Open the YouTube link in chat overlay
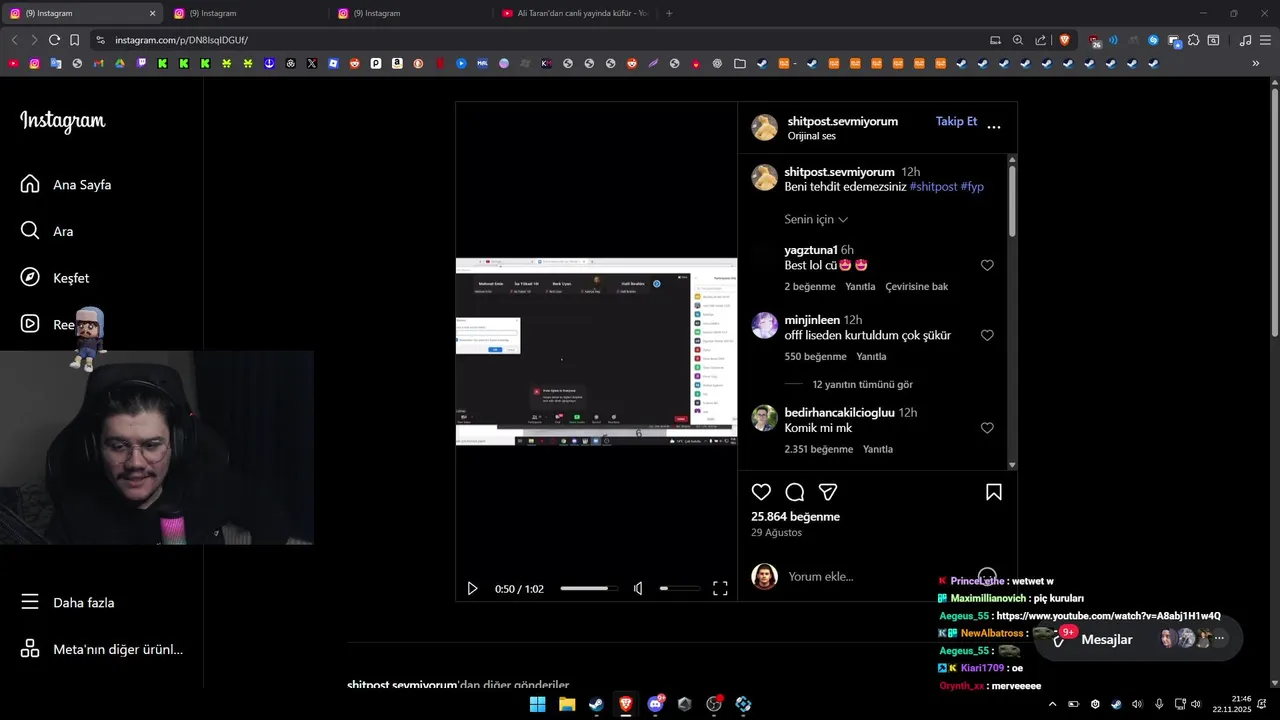1280x720 pixels. pyautogui.click(x=1108, y=616)
